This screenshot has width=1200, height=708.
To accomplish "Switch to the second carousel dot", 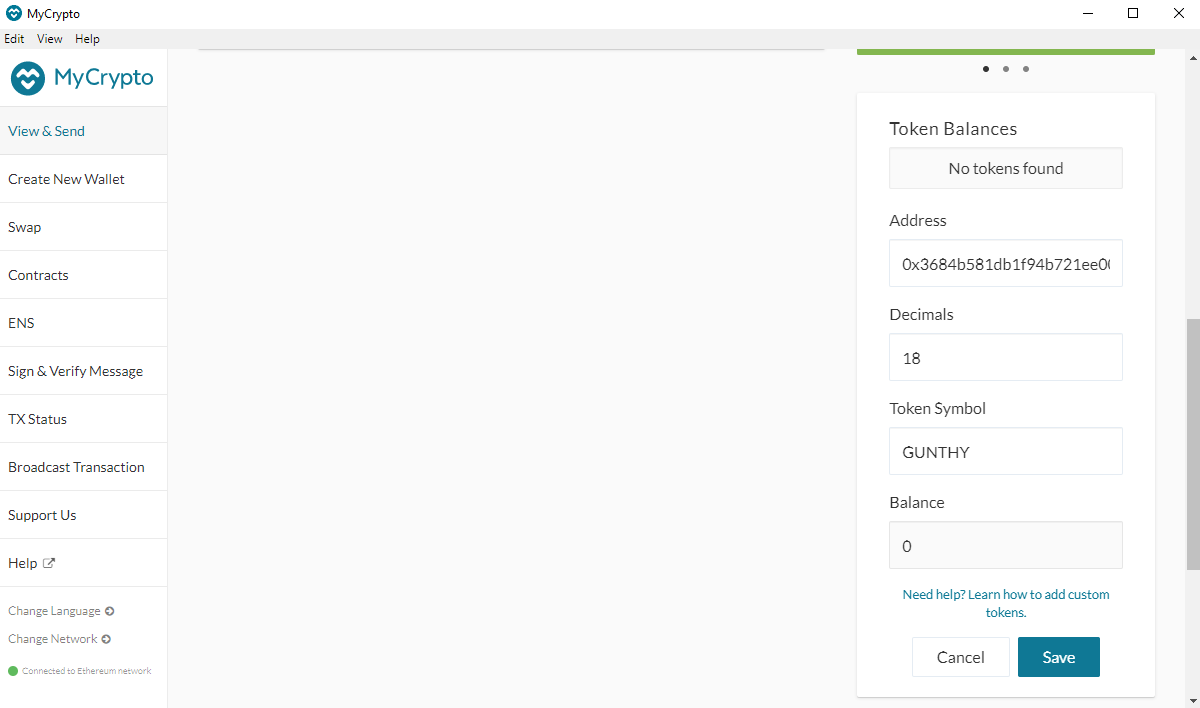I will [x=1006, y=69].
